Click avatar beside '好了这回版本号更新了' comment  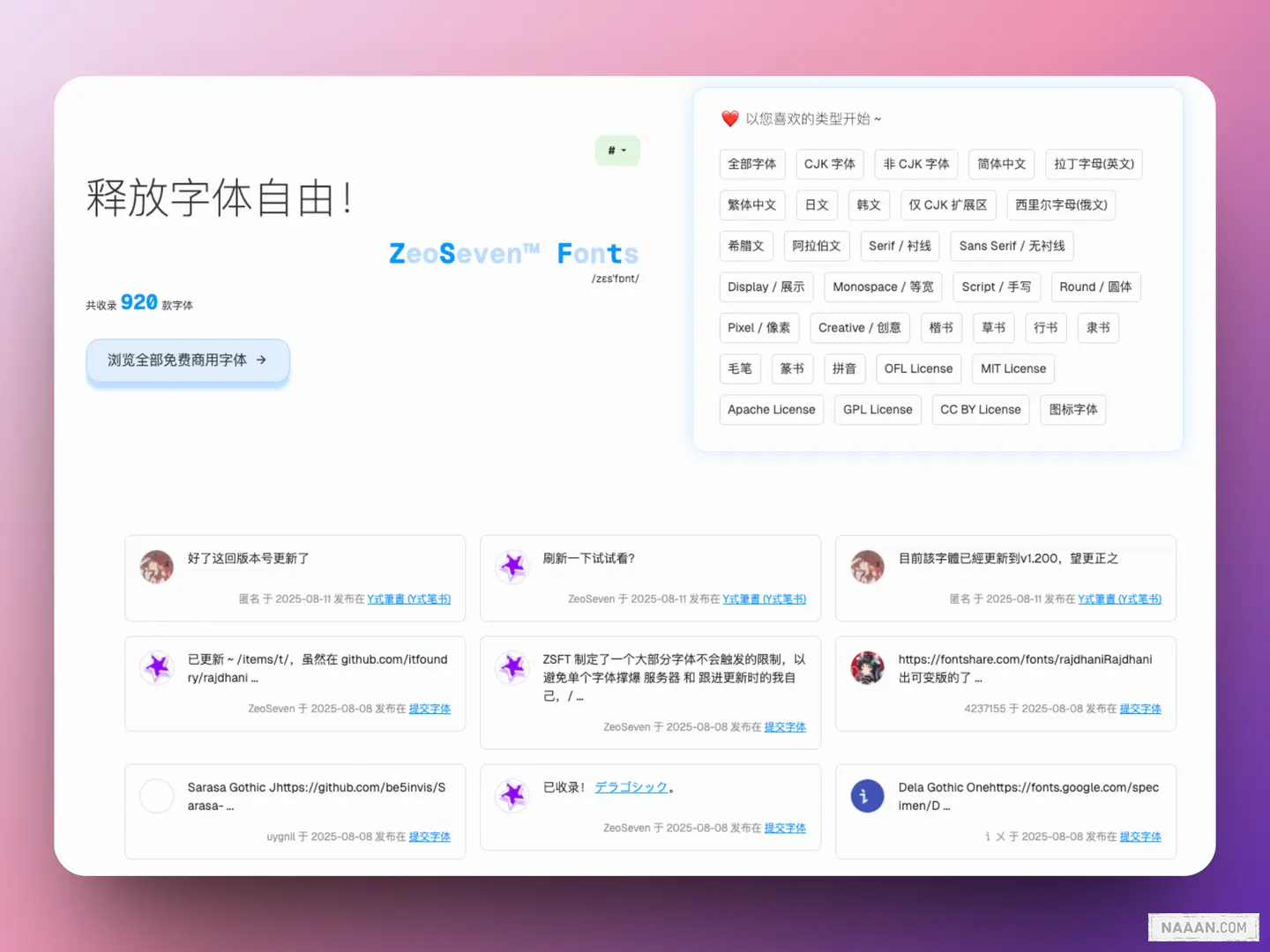click(157, 567)
